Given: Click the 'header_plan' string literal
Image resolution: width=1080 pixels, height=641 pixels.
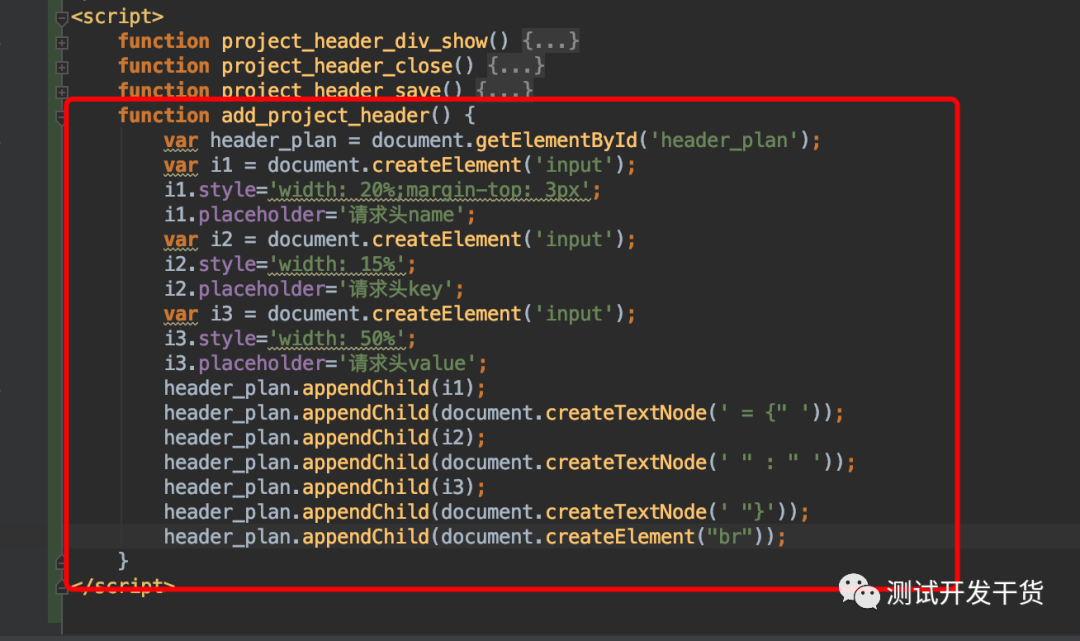Looking at the screenshot, I should tap(725, 140).
